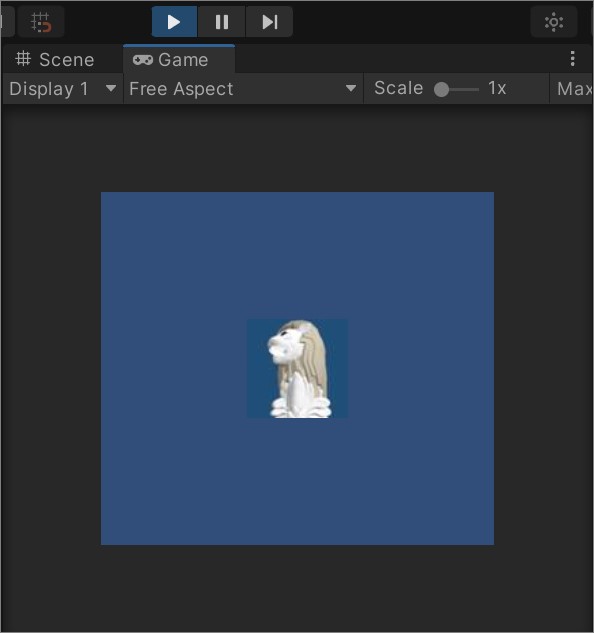The width and height of the screenshot is (594, 633).
Task: Click the Scale slider handle
Action: click(x=441, y=89)
